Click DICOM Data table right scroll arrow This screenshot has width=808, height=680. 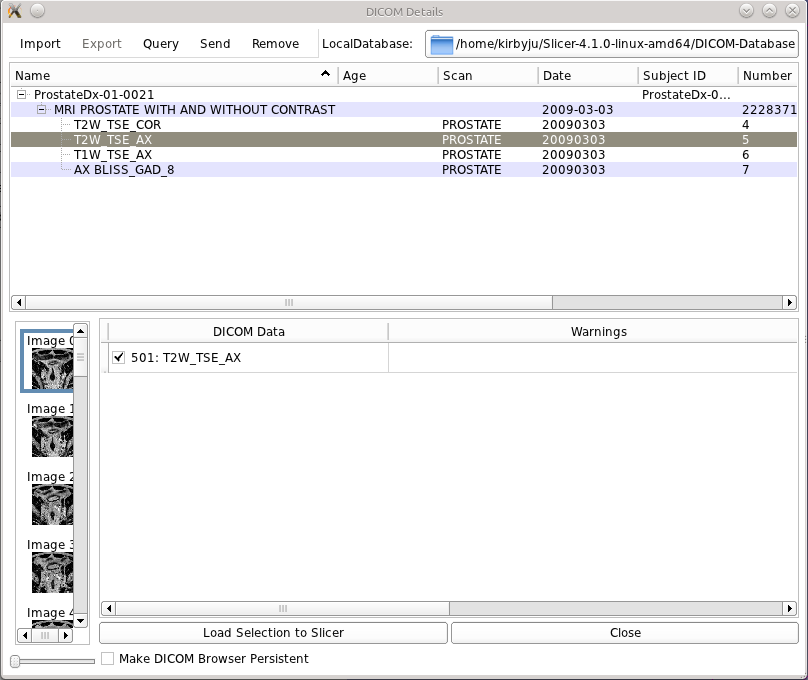click(x=789, y=608)
